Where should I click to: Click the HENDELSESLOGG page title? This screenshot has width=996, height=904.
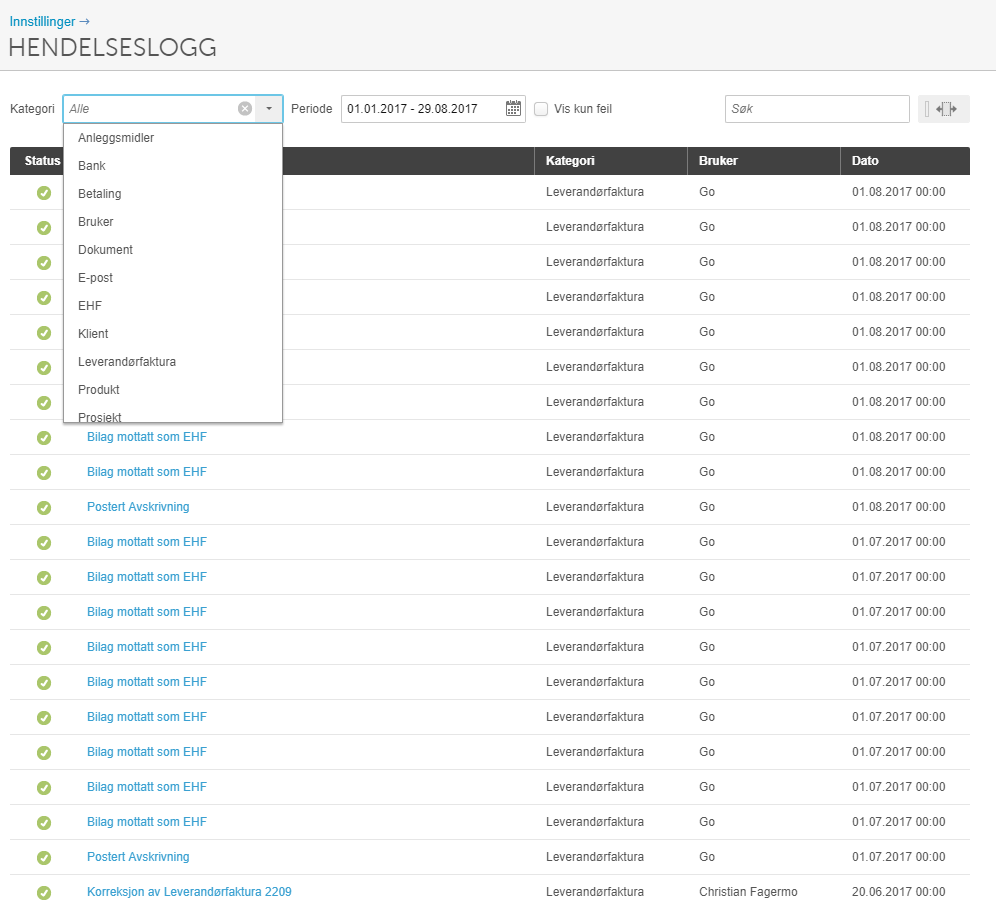(x=112, y=48)
